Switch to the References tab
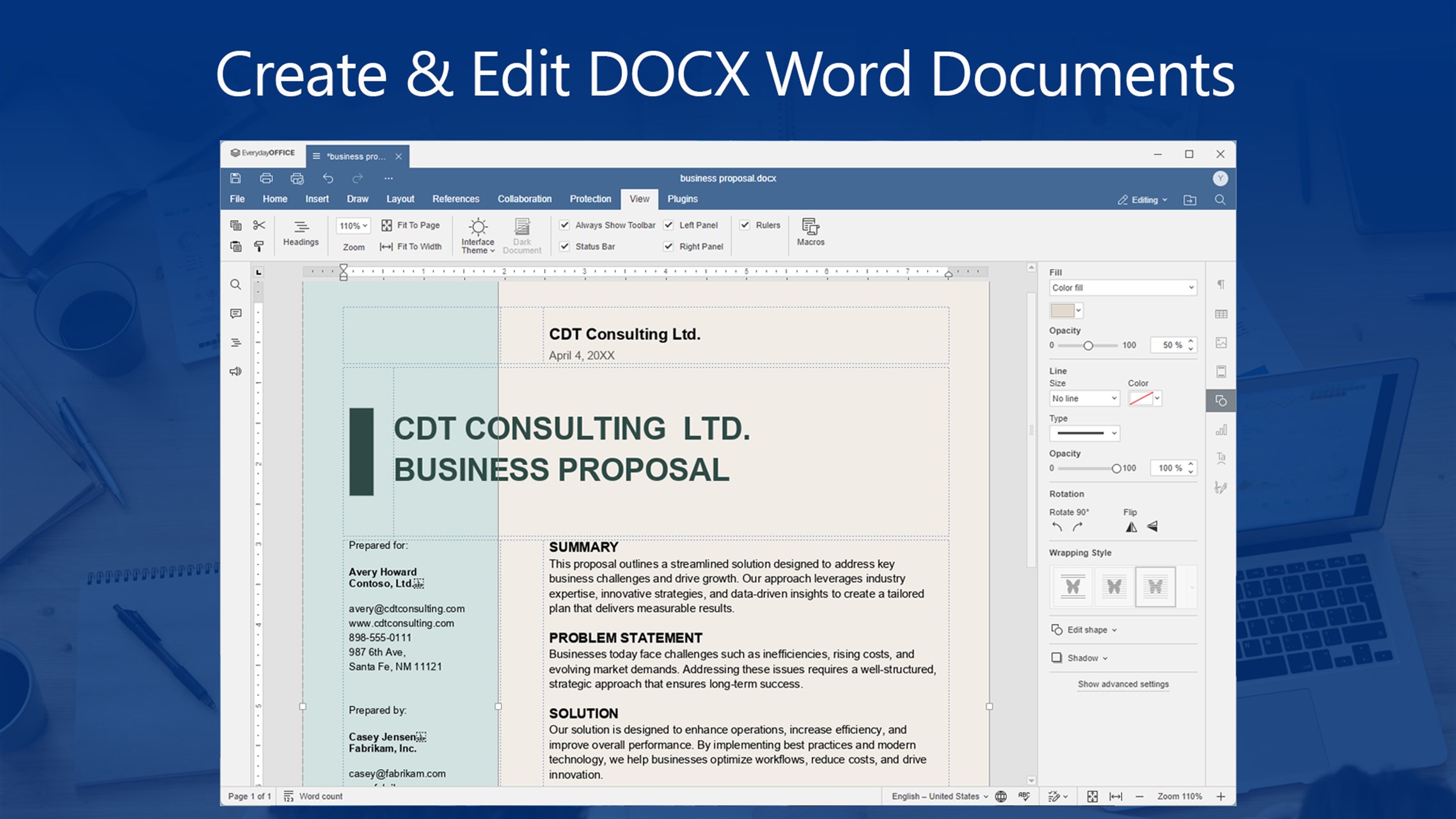1456x819 pixels. pos(455,199)
